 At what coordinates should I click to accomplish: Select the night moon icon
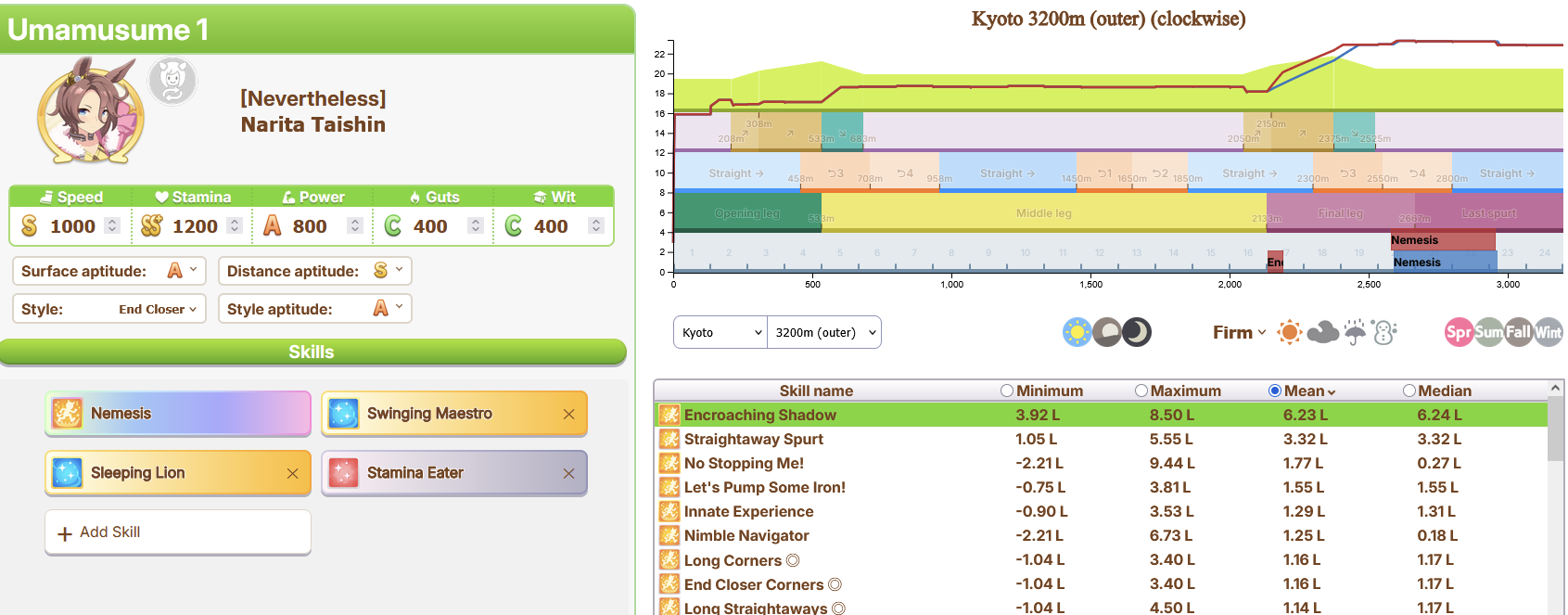1137,332
